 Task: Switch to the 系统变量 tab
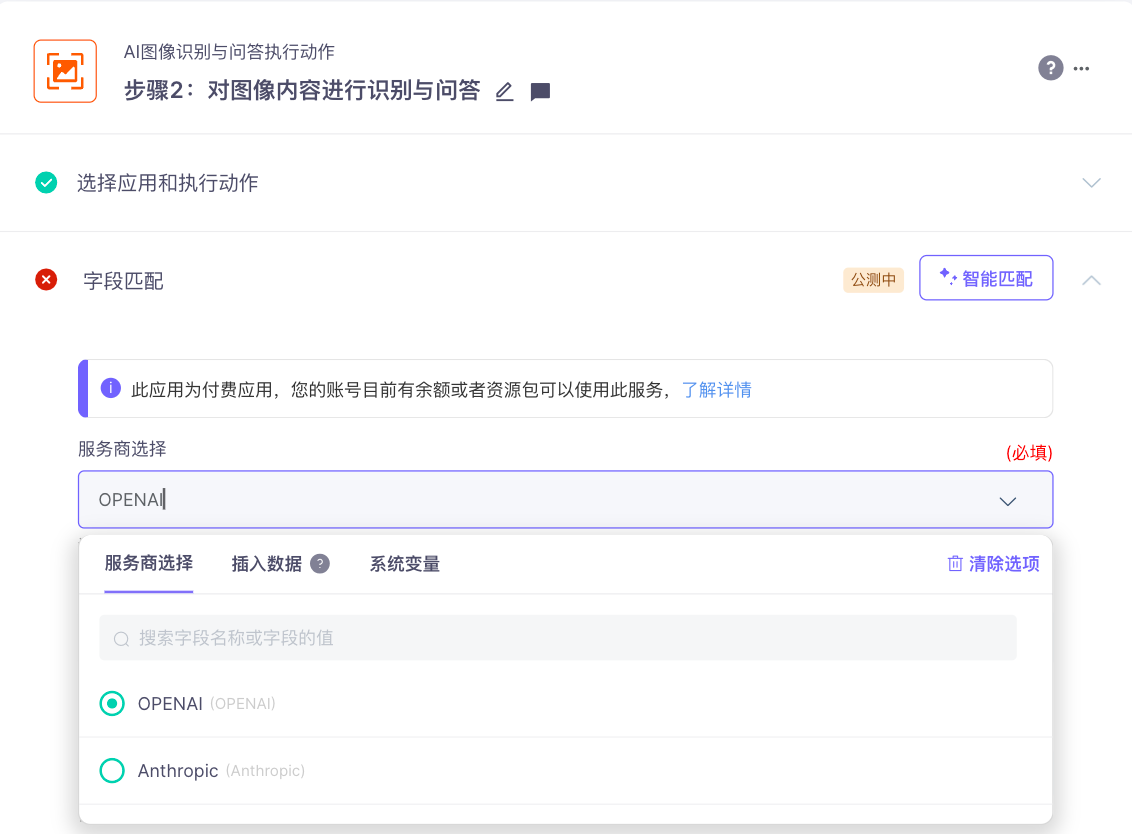click(x=405, y=564)
